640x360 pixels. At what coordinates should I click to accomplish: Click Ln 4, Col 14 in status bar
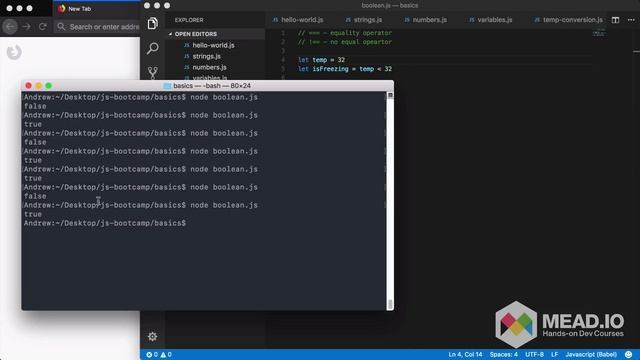tap(465, 354)
